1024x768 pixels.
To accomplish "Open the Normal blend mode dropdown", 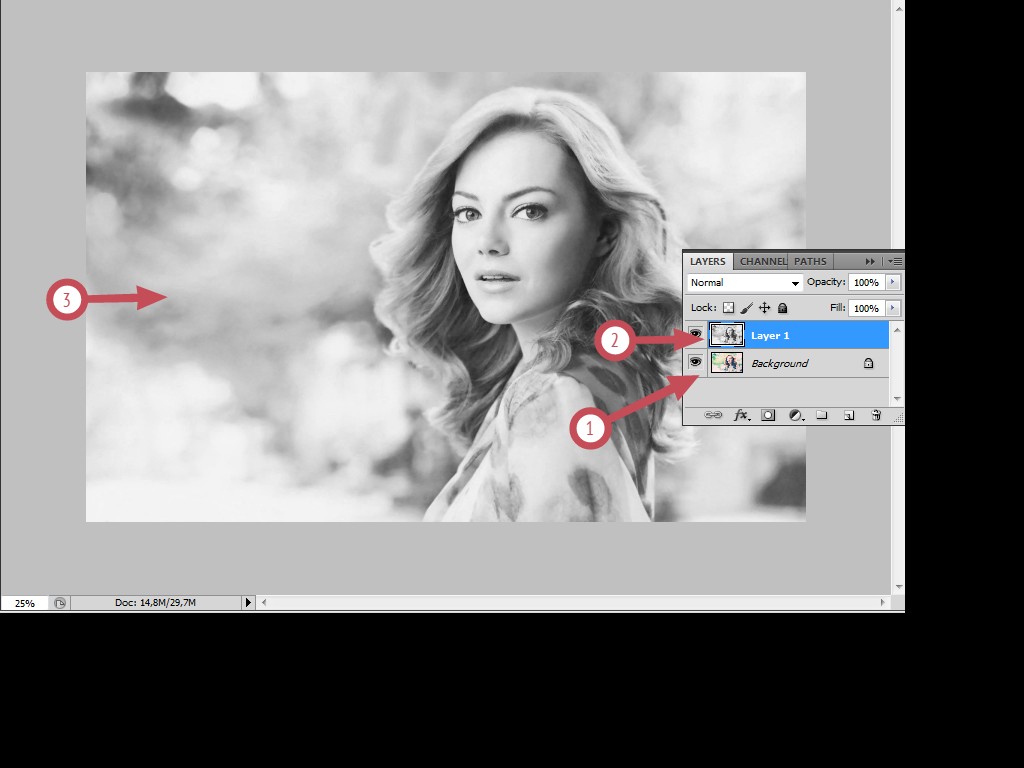I will click(x=744, y=283).
